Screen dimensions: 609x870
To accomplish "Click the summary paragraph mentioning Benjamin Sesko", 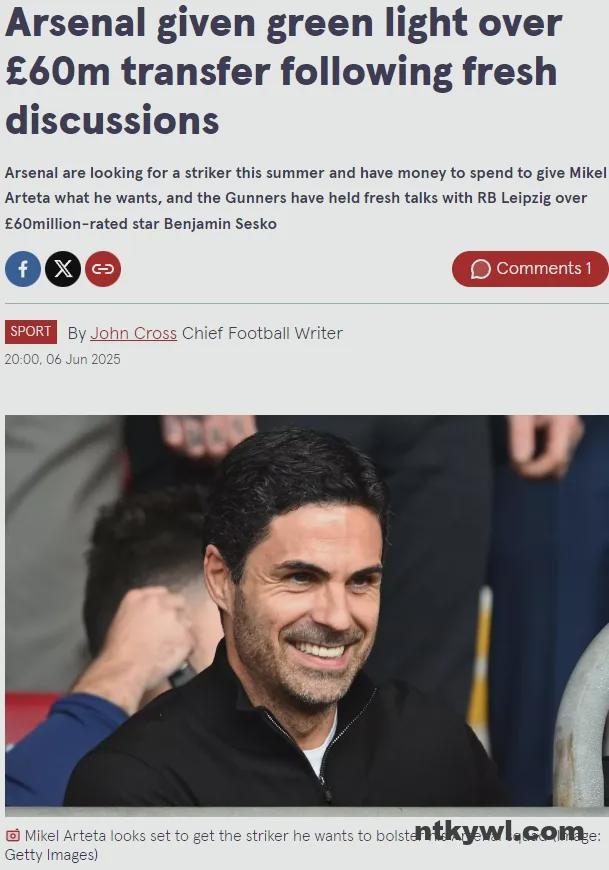I will [305, 198].
